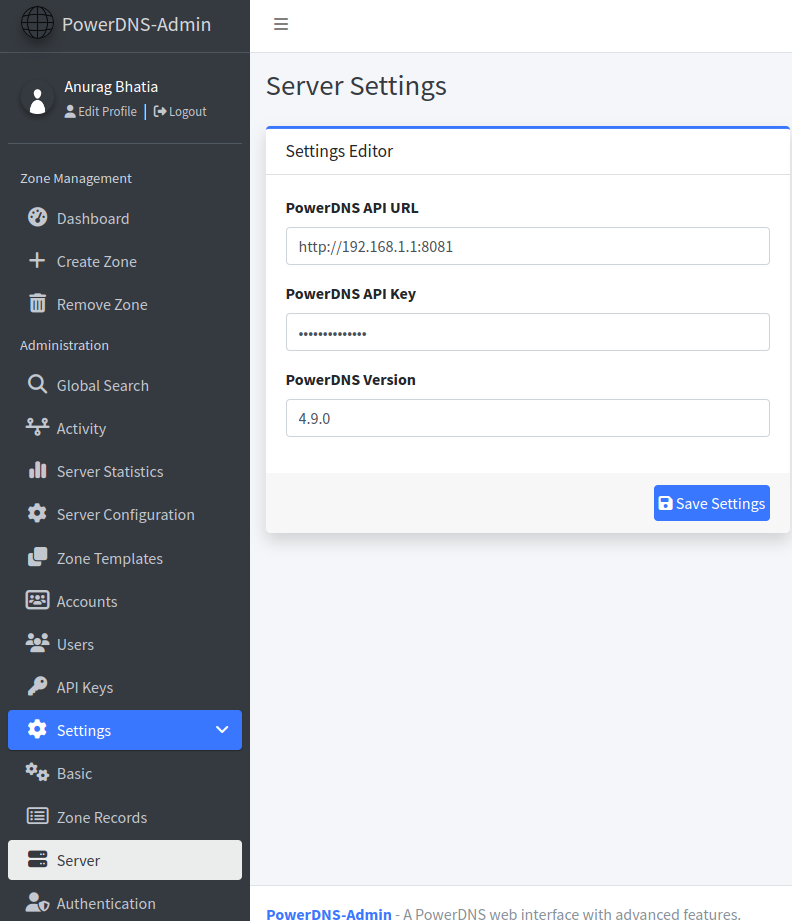Click the Accounts card icon

(37, 600)
